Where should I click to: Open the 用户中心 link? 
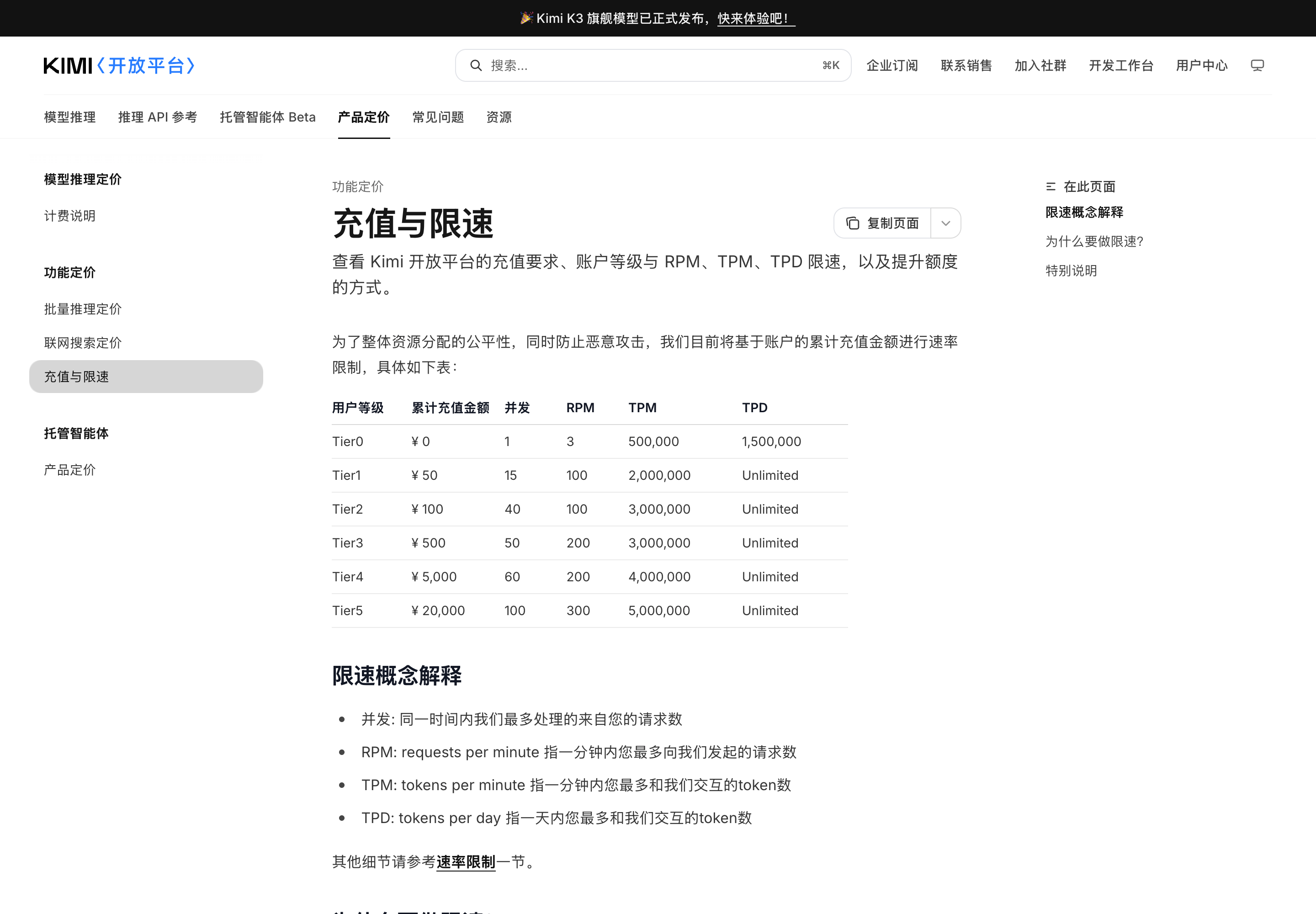1201,65
